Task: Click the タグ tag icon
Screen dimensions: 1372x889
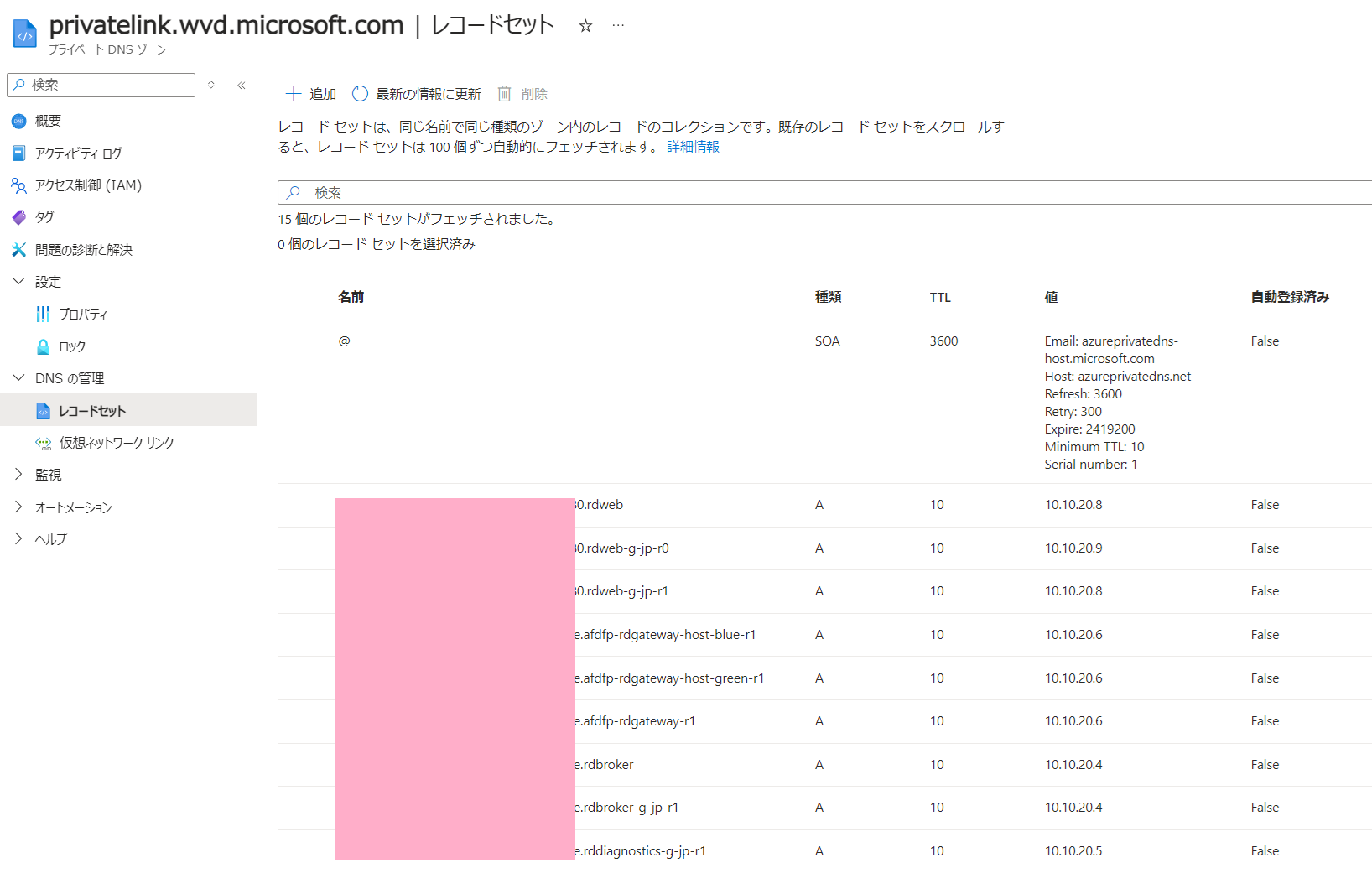Action: click(18, 217)
